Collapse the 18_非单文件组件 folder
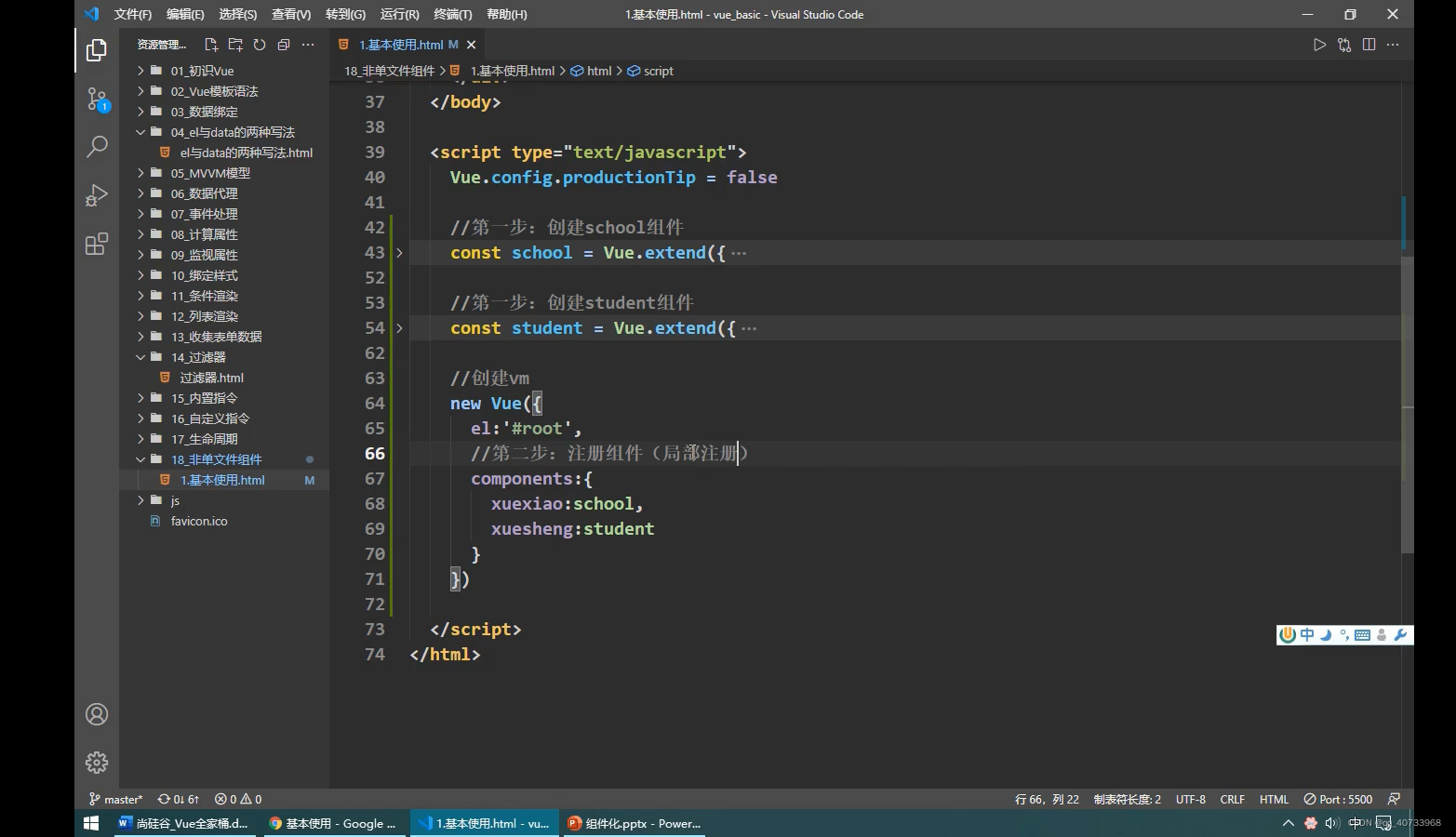The image size is (1456, 837). [216, 459]
